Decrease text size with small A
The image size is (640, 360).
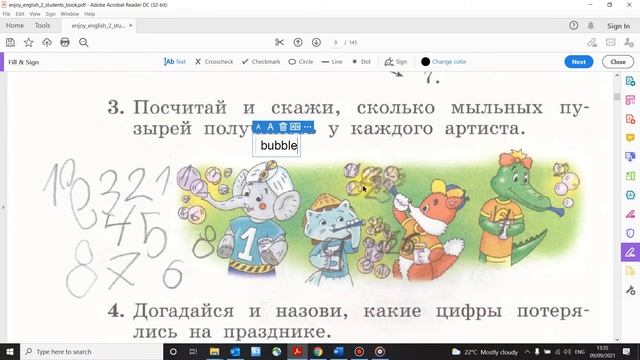(258, 127)
